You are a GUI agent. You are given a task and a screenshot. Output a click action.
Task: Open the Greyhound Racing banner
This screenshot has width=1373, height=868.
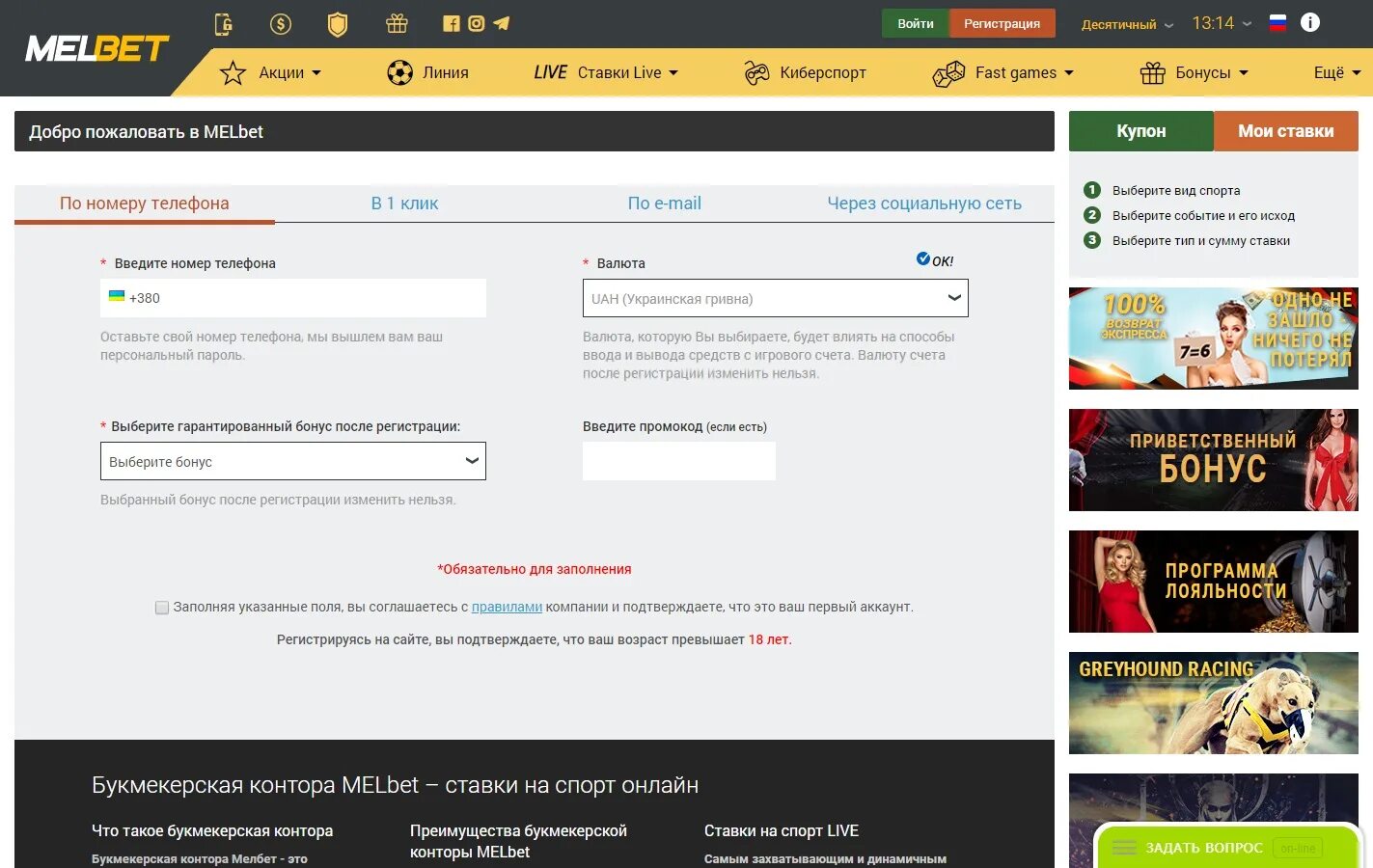[x=1214, y=703]
